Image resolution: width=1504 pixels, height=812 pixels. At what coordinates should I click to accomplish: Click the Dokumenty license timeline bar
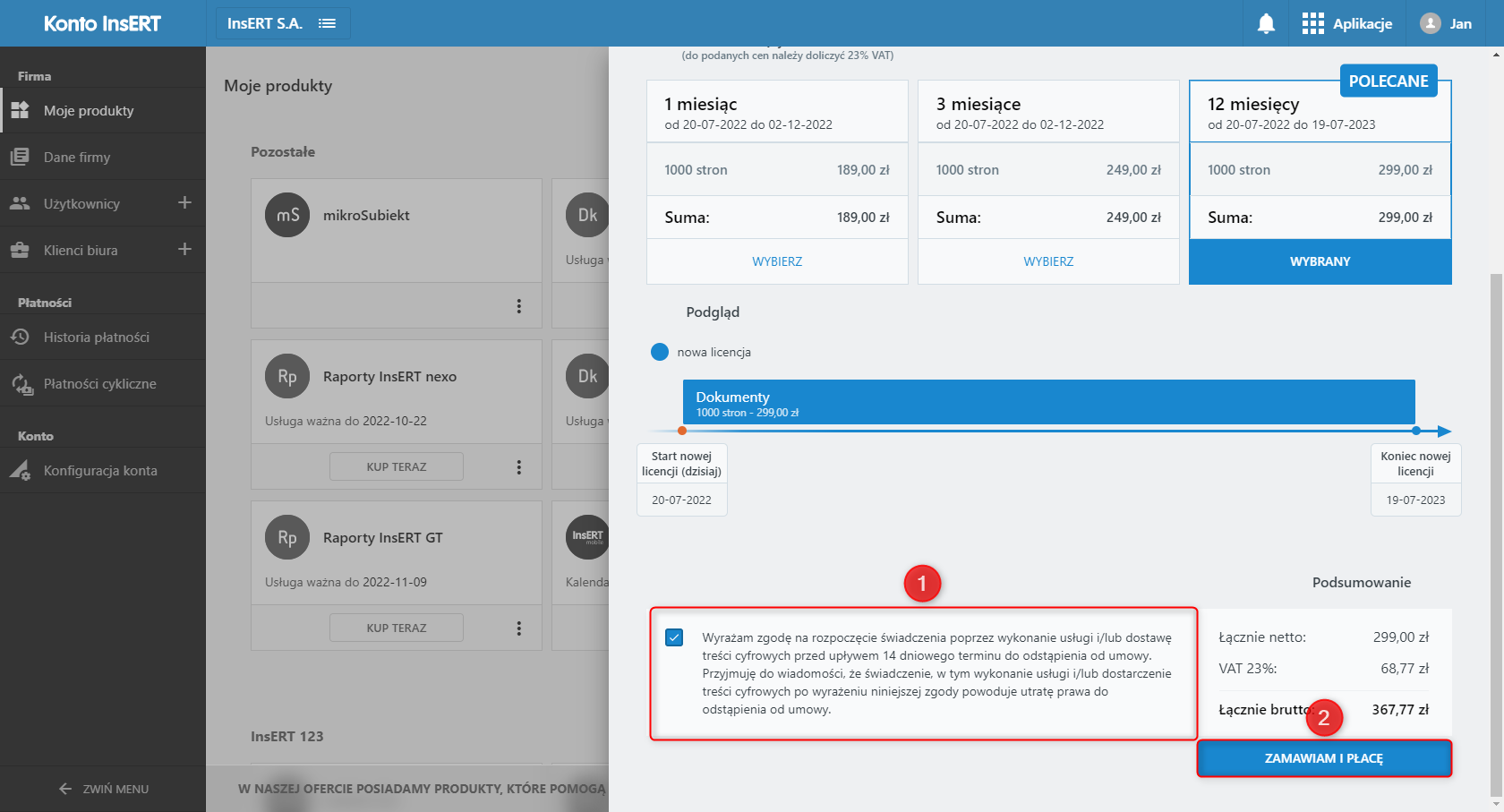1048,402
